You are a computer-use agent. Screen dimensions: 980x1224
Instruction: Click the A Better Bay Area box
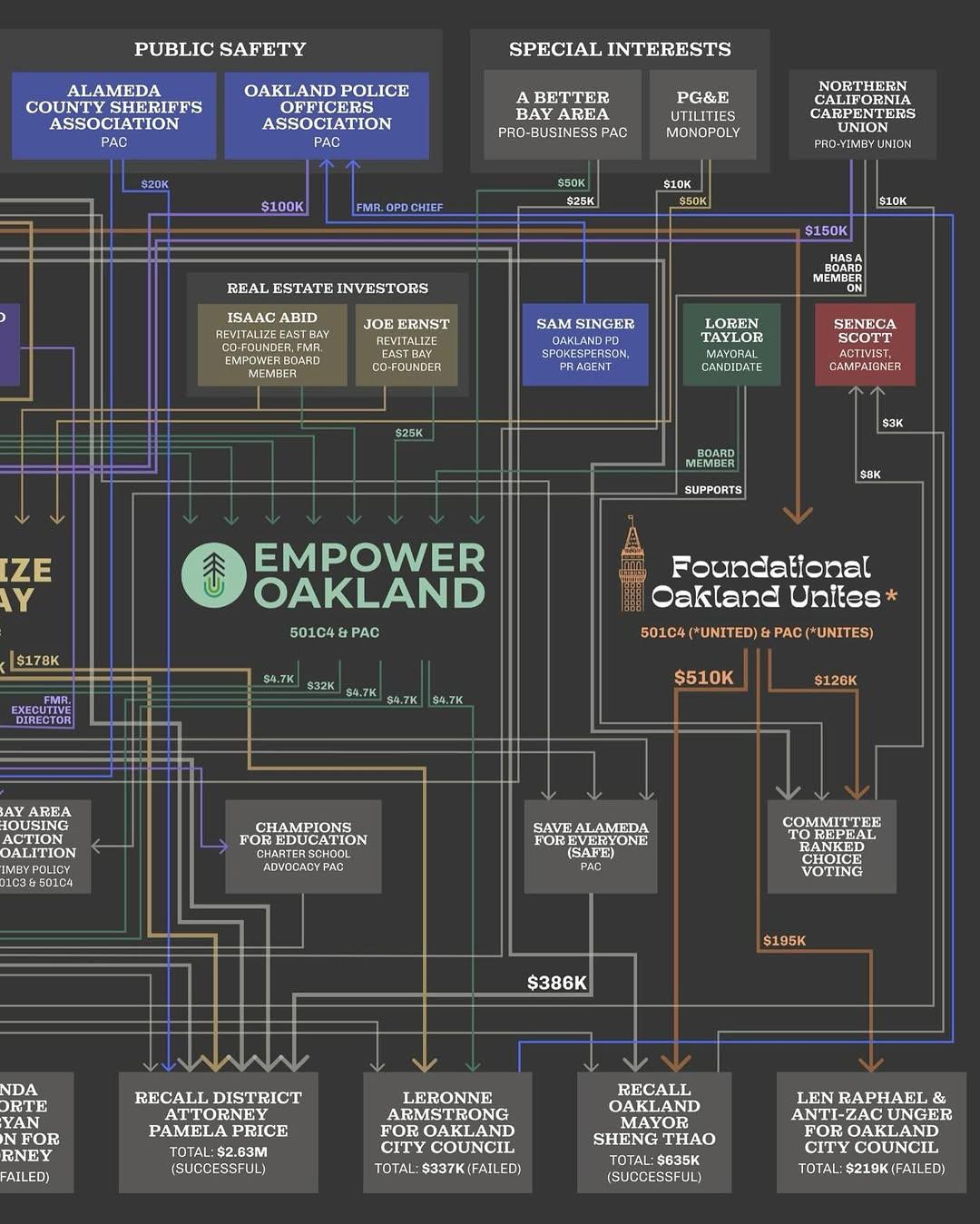click(563, 114)
